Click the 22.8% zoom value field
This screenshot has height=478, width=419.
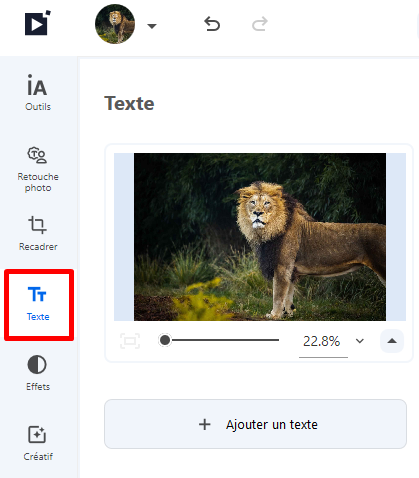(x=322, y=341)
